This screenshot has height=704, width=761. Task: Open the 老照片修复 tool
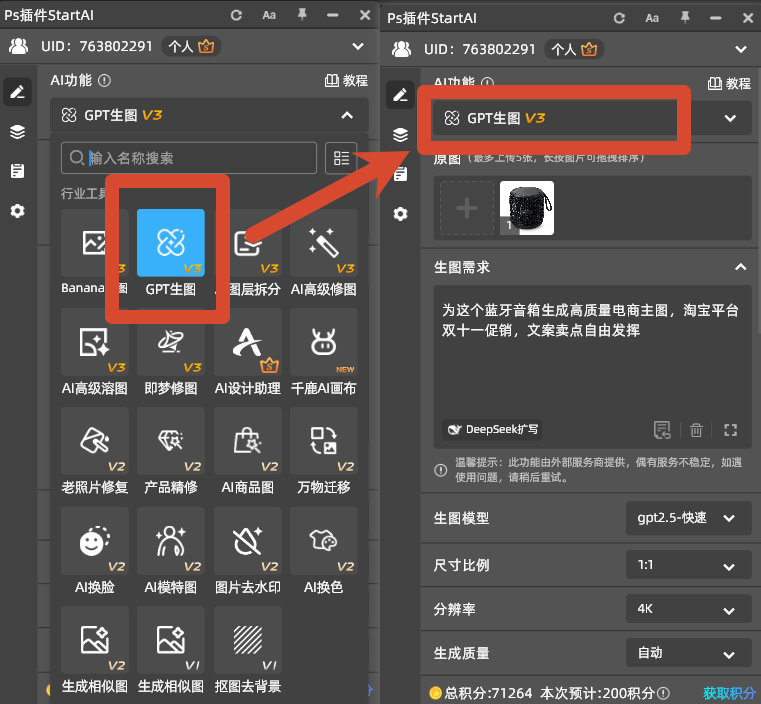click(95, 441)
